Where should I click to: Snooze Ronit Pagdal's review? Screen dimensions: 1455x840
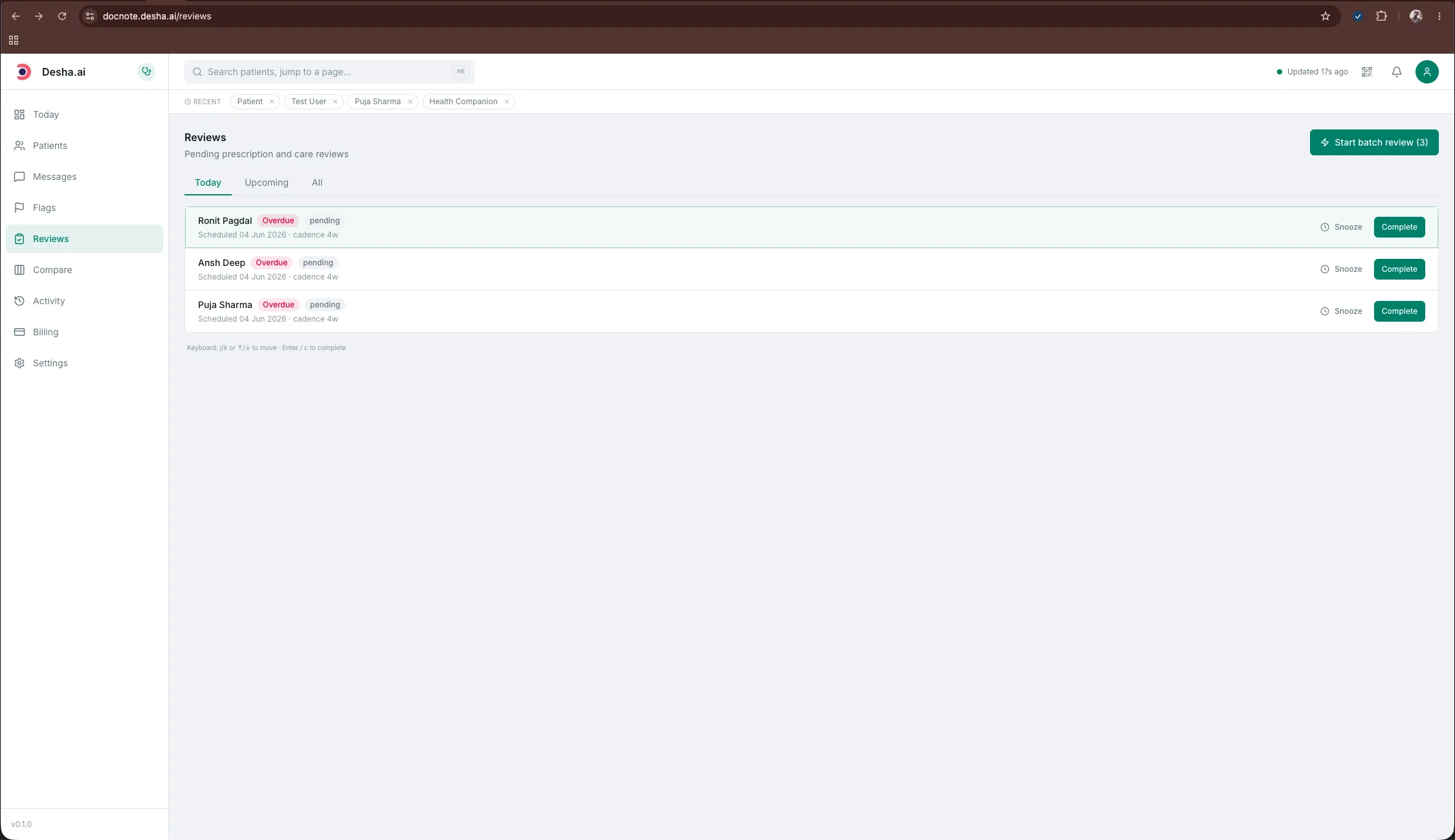[x=1341, y=227]
